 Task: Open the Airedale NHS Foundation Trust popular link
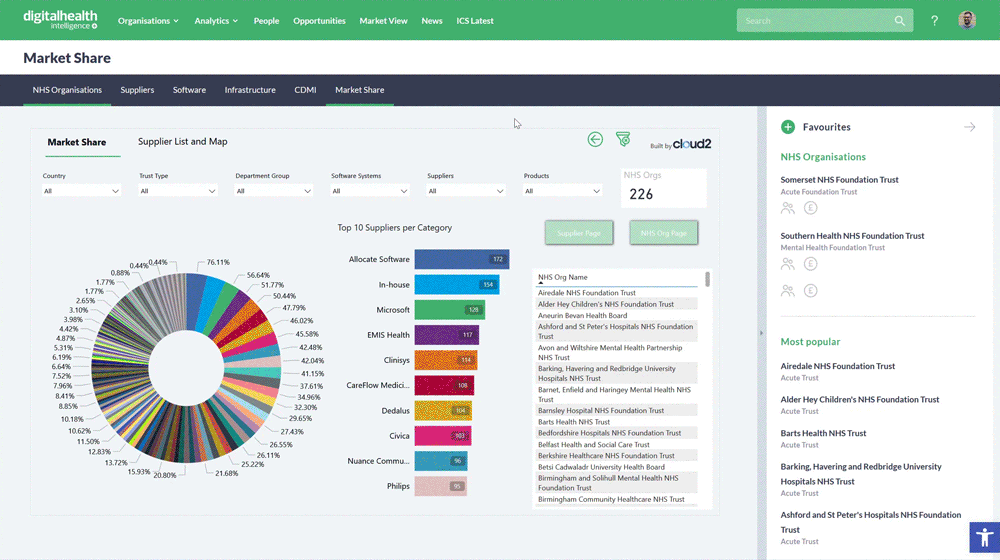coord(837,366)
